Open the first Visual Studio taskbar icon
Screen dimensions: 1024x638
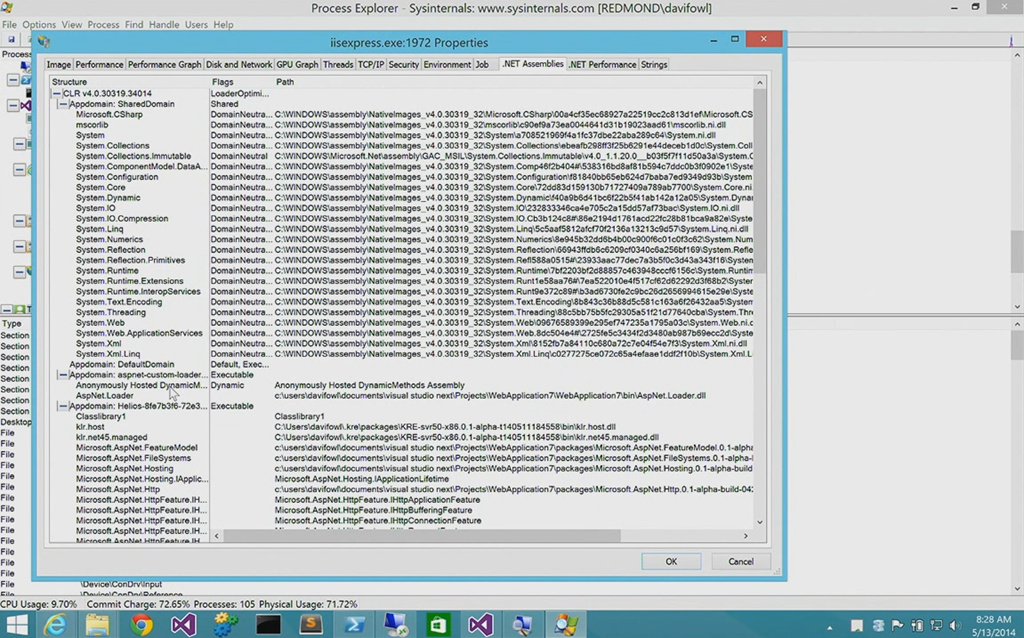point(184,625)
